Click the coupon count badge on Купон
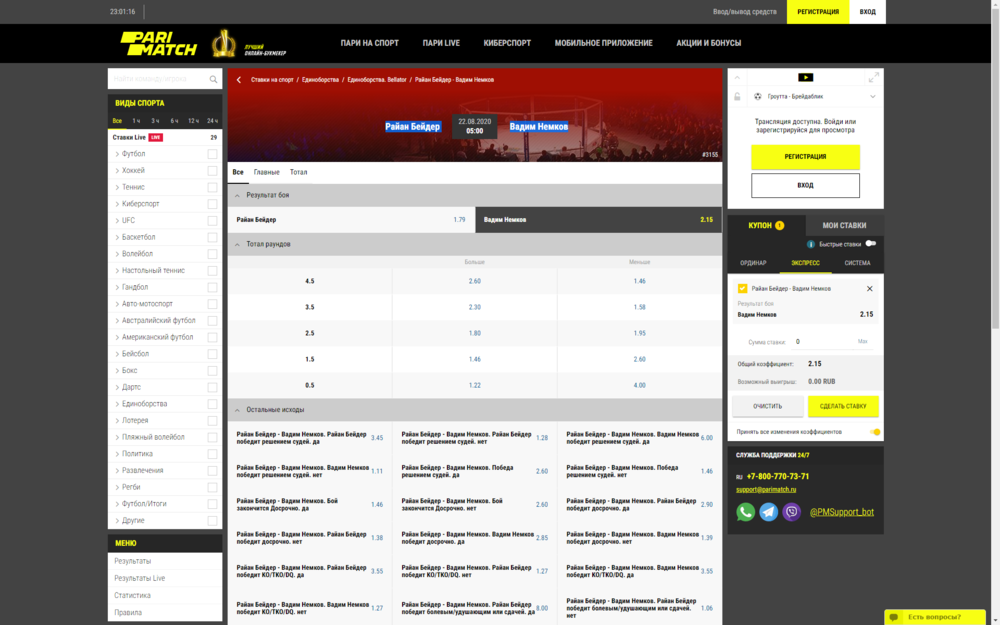This screenshot has width=1000, height=625. click(x=779, y=225)
